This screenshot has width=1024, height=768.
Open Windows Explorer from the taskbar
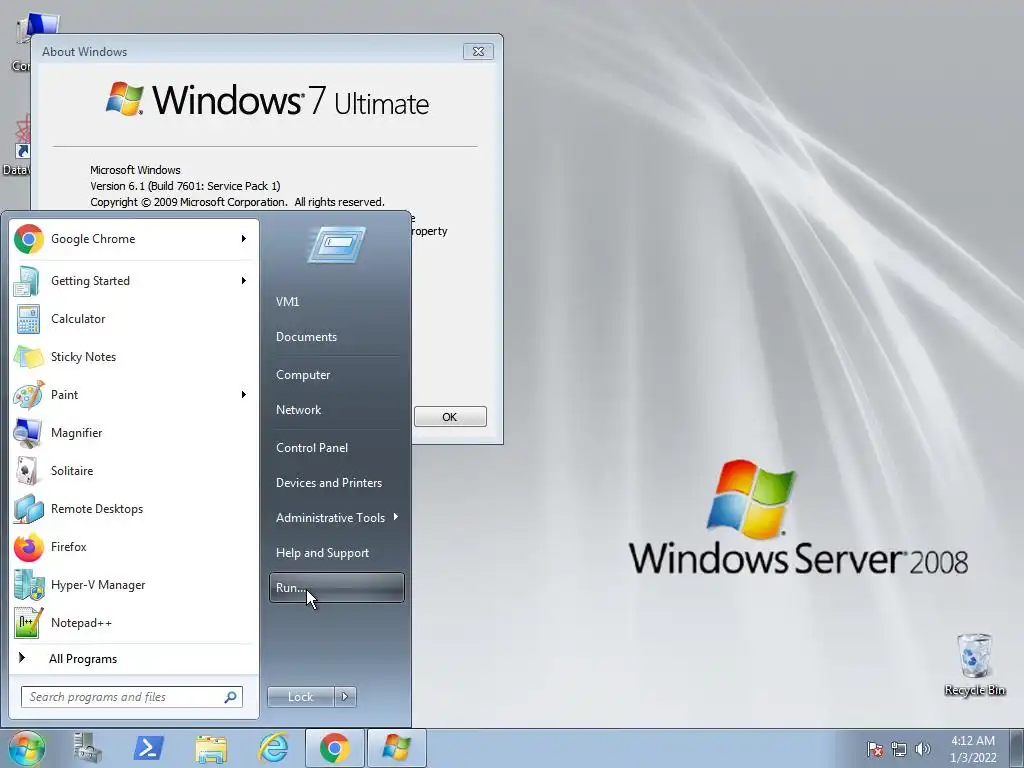pyautogui.click(x=210, y=748)
